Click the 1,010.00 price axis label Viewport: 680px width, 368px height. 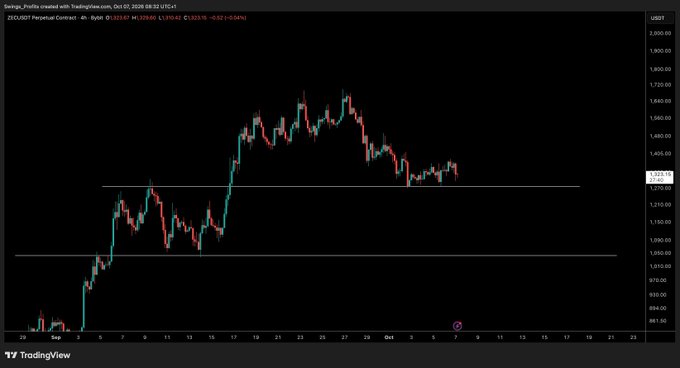coord(660,267)
